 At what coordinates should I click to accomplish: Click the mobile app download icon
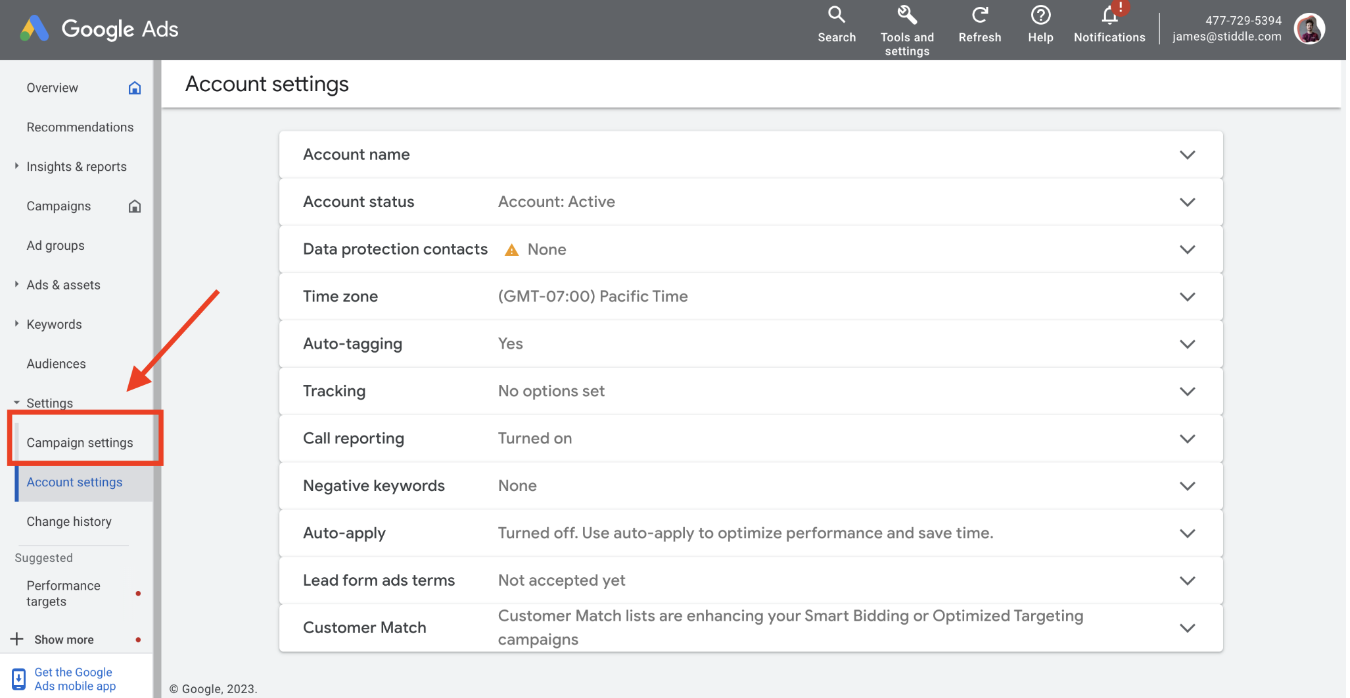pyautogui.click(x=19, y=680)
